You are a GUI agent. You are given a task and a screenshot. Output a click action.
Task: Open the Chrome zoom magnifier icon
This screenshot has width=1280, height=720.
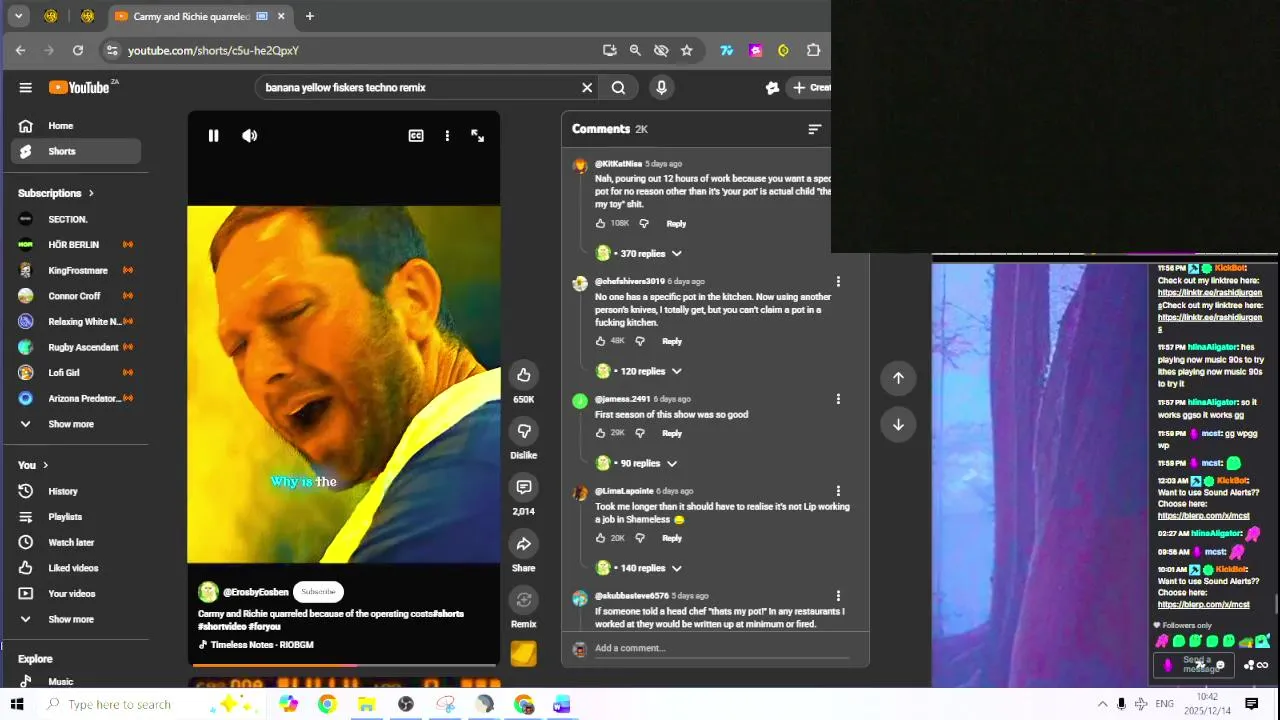click(635, 51)
